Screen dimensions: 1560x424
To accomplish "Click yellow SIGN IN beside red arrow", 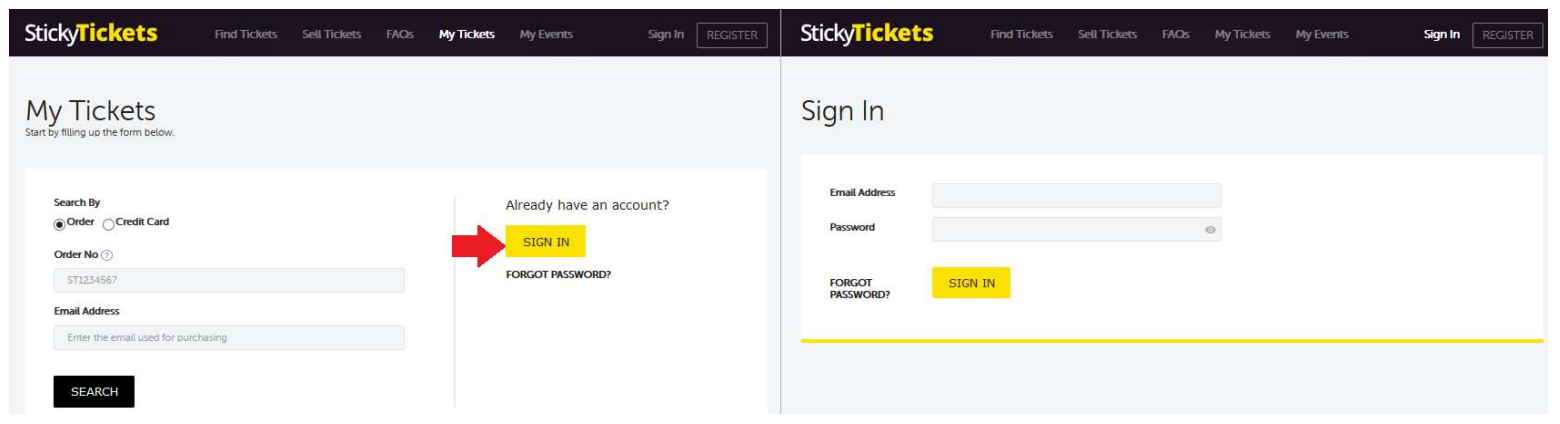I will coord(545,241).
